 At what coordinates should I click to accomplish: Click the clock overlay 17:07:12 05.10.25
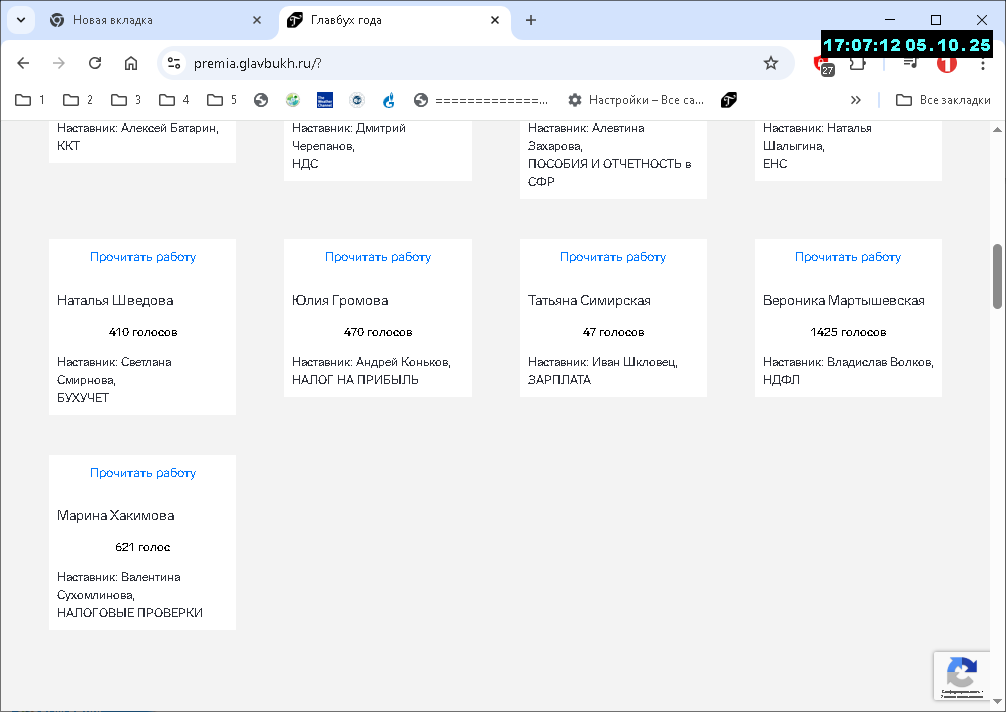[x=907, y=45]
